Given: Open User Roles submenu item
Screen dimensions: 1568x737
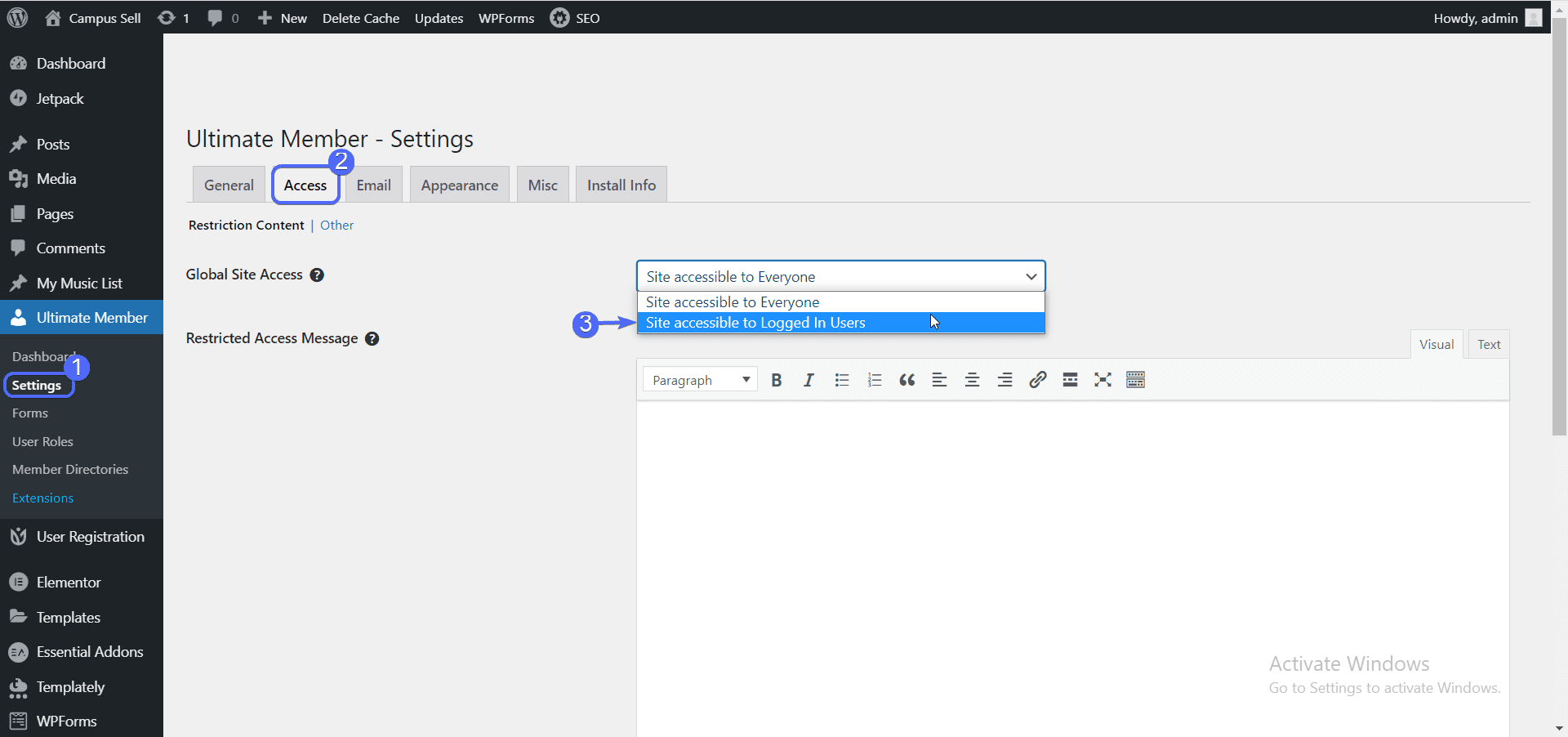Looking at the screenshot, I should click(42, 442).
